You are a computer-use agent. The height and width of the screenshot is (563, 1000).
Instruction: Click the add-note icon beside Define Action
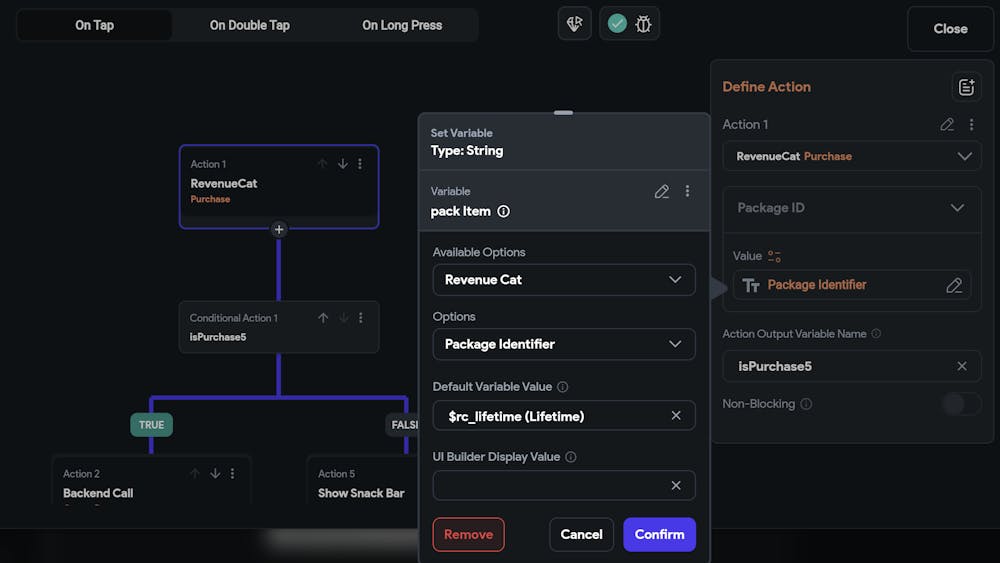tap(966, 87)
